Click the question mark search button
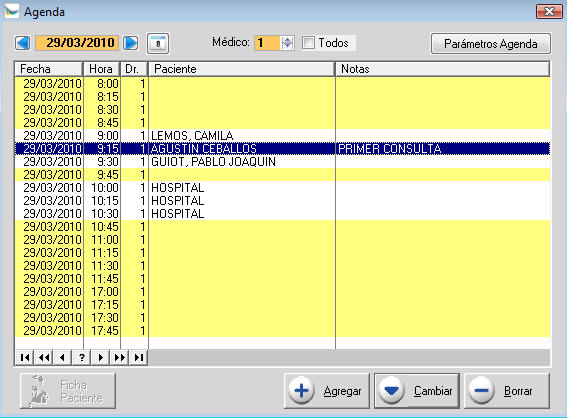The width and height of the screenshot is (567, 418). (x=82, y=358)
